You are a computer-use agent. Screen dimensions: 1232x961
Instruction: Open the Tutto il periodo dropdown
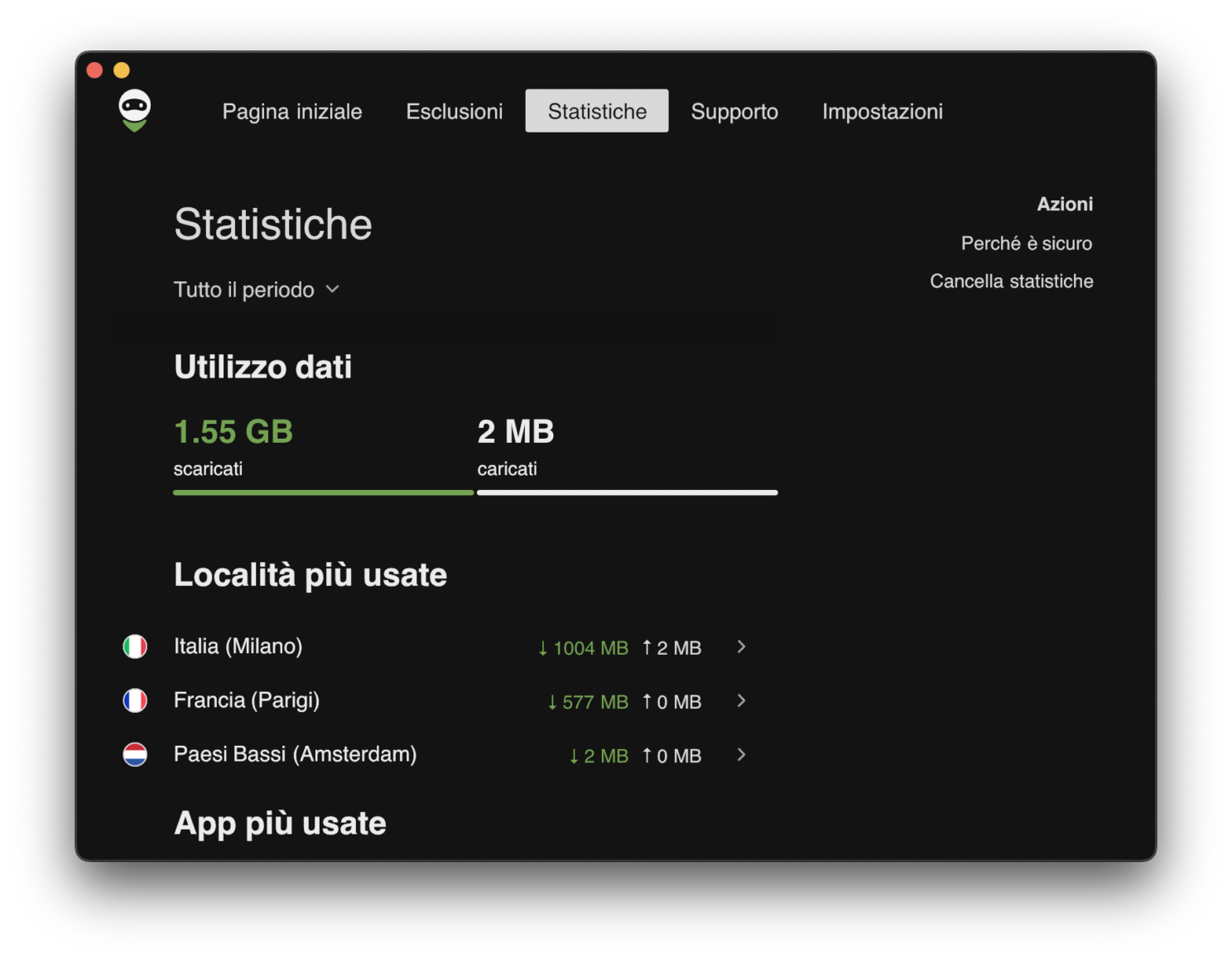257,290
